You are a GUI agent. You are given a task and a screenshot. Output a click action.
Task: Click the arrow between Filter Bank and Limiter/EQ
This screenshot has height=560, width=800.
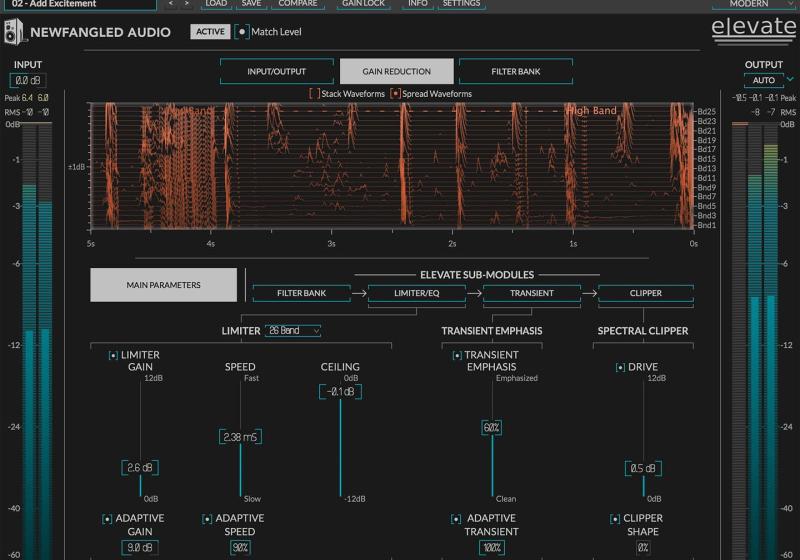pyautogui.click(x=359, y=293)
